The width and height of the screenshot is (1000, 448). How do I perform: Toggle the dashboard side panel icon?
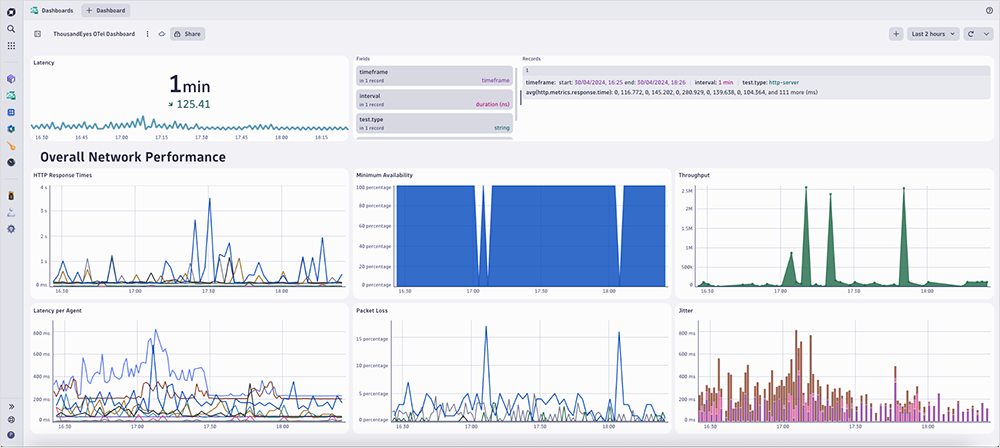[x=38, y=33]
